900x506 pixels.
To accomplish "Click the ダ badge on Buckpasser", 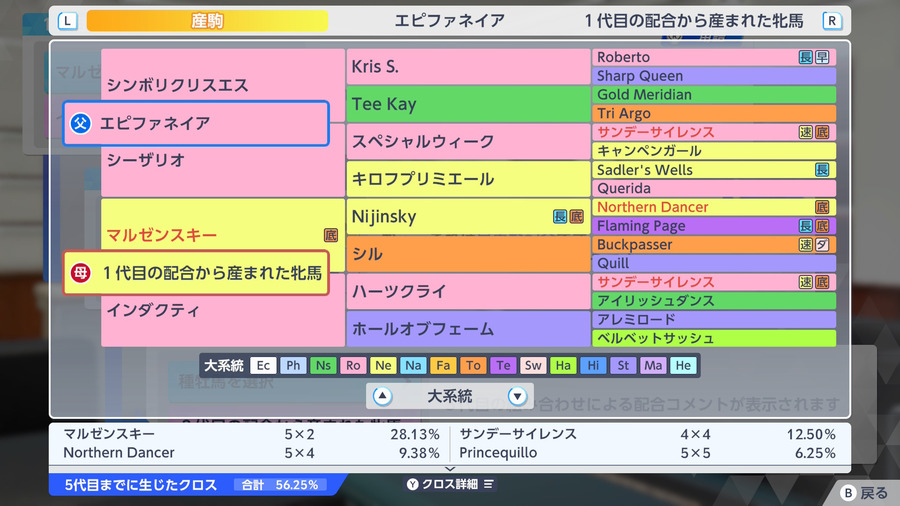I will (x=822, y=245).
